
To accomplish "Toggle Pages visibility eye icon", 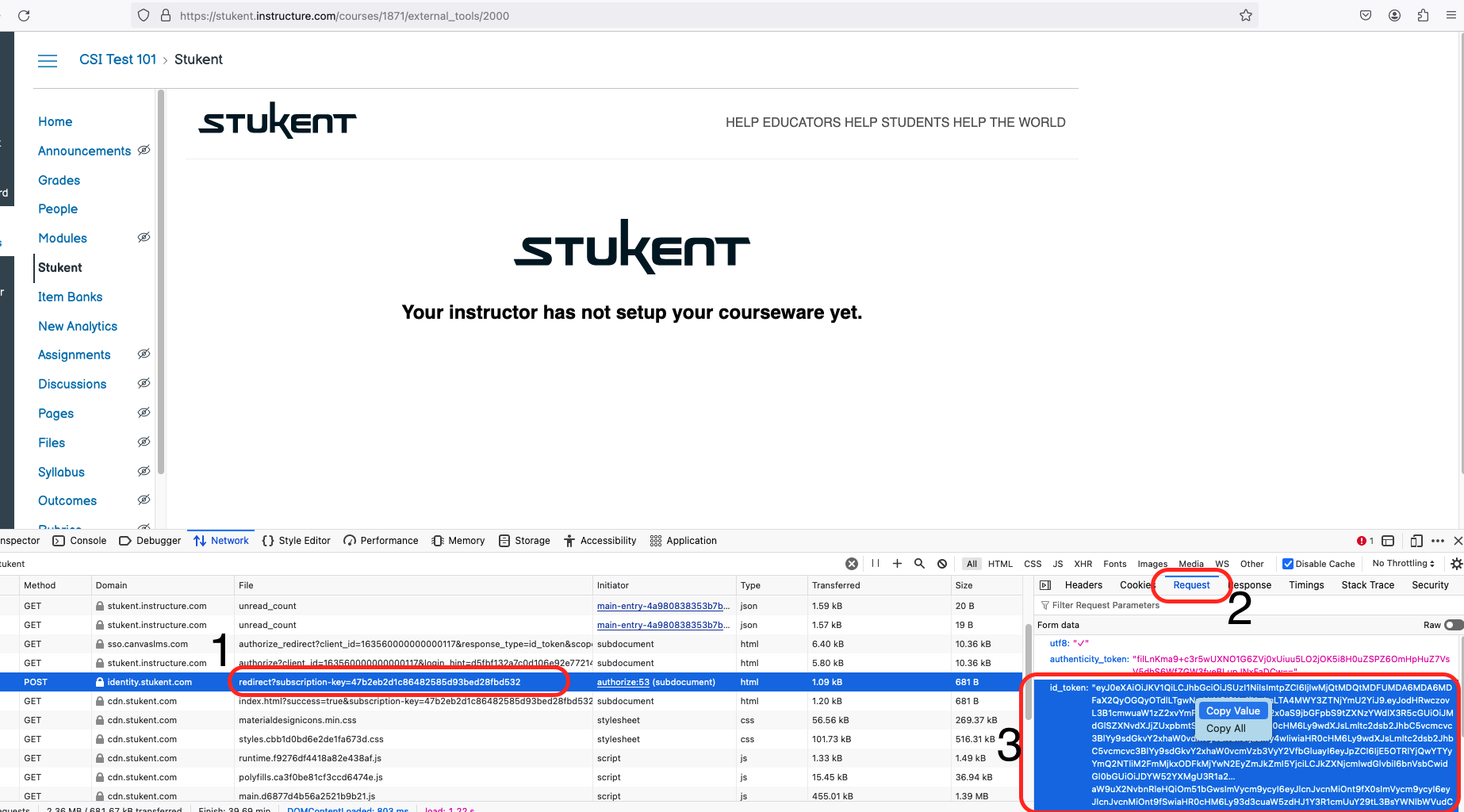I will pyautogui.click(x=144, y=412).
